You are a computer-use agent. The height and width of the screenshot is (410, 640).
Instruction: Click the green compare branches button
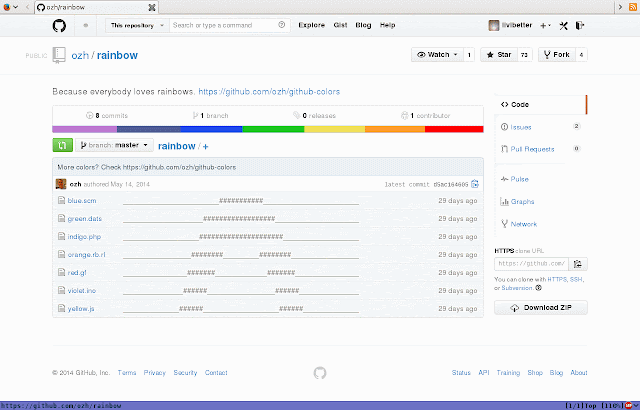pos(62,145)
